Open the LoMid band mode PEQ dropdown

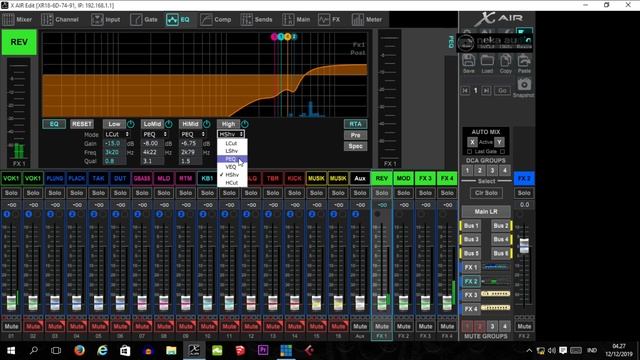pyautogui.click(x=155, y=134)
